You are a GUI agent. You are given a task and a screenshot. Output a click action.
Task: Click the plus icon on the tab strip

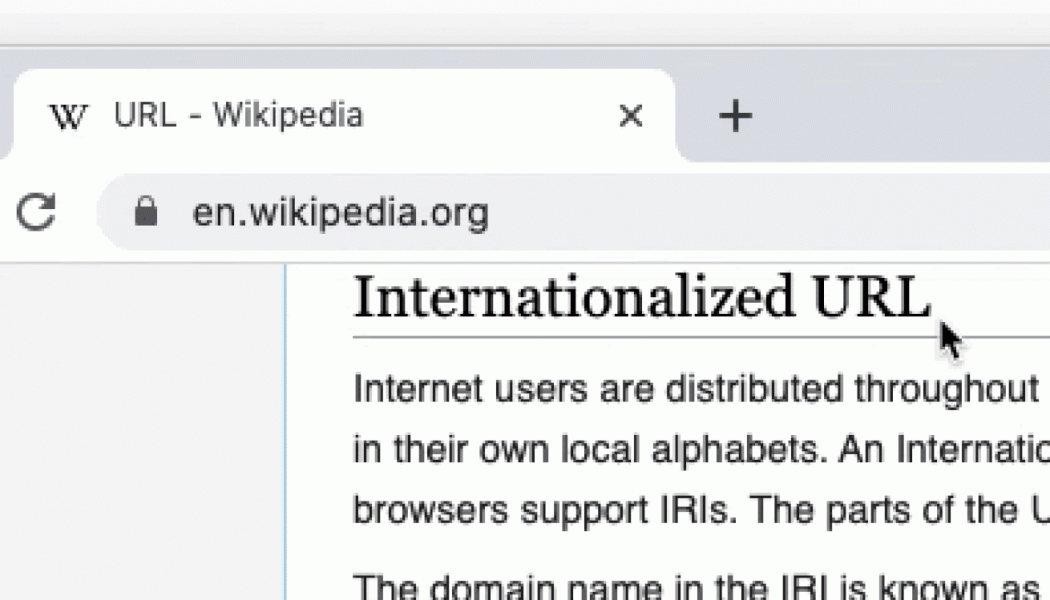click(x=735, y=116)
